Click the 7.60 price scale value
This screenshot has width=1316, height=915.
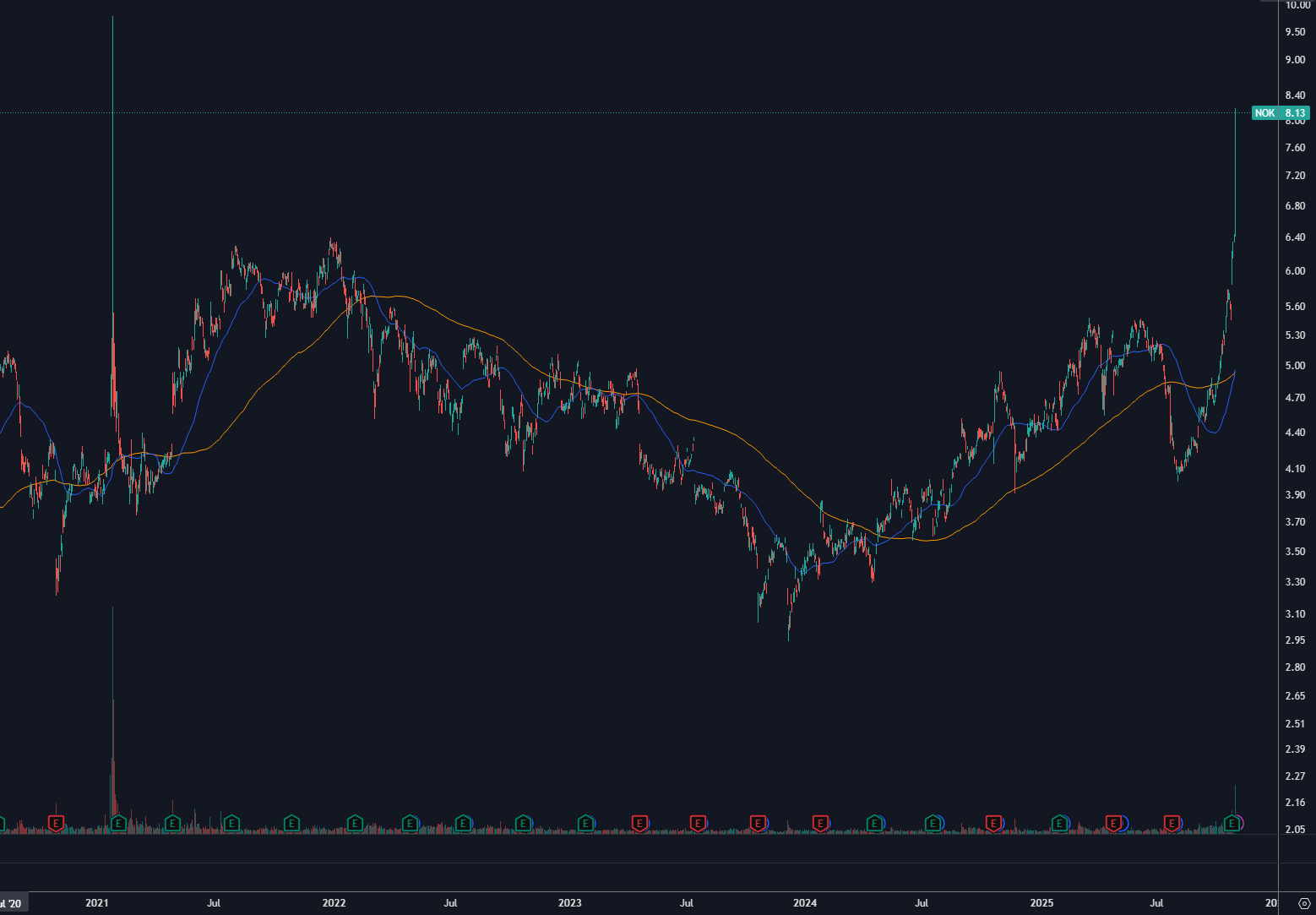1296,148
